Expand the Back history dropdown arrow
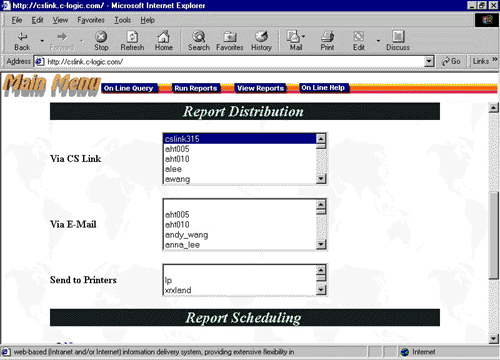This screenshot has width=500, height=360. click(x=42, y=41)
